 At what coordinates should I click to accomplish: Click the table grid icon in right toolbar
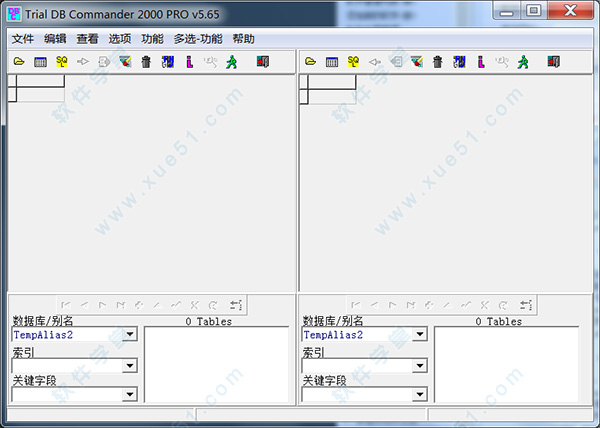(x=331, y=62)
